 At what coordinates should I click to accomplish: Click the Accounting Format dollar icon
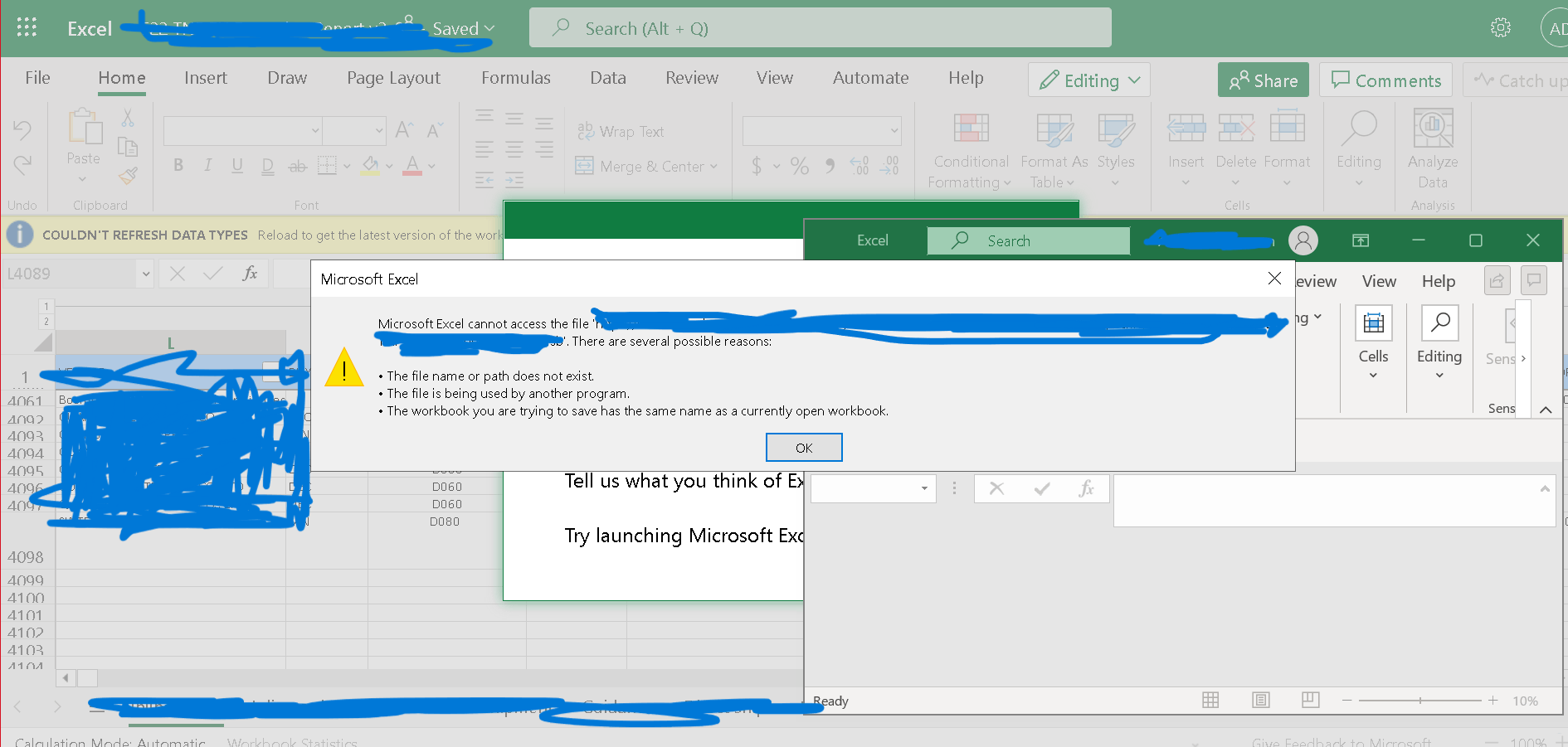(757, 166)
